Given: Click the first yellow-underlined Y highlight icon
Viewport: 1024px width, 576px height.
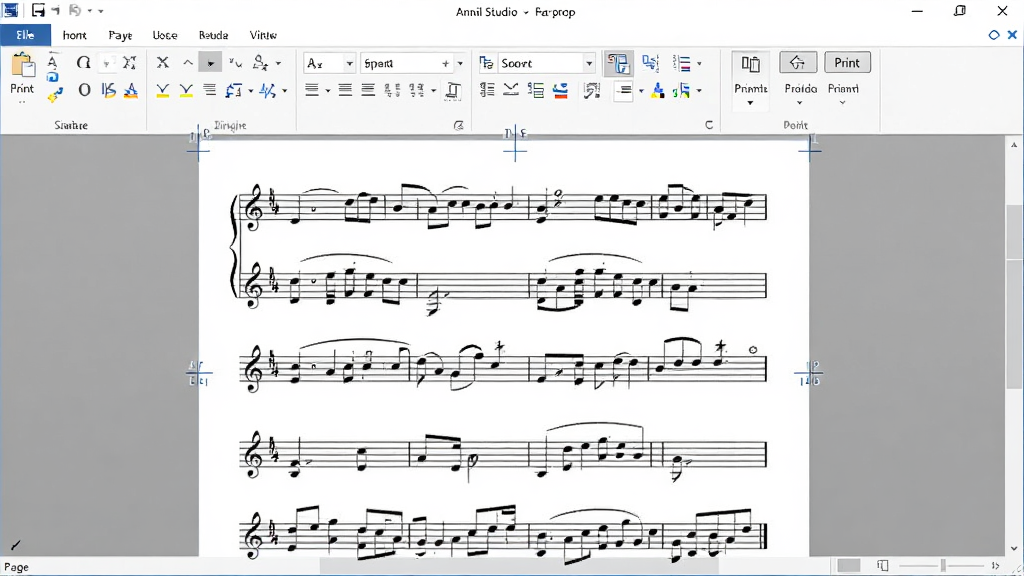Looking at the screenshot, I should [x=163, y=91].
